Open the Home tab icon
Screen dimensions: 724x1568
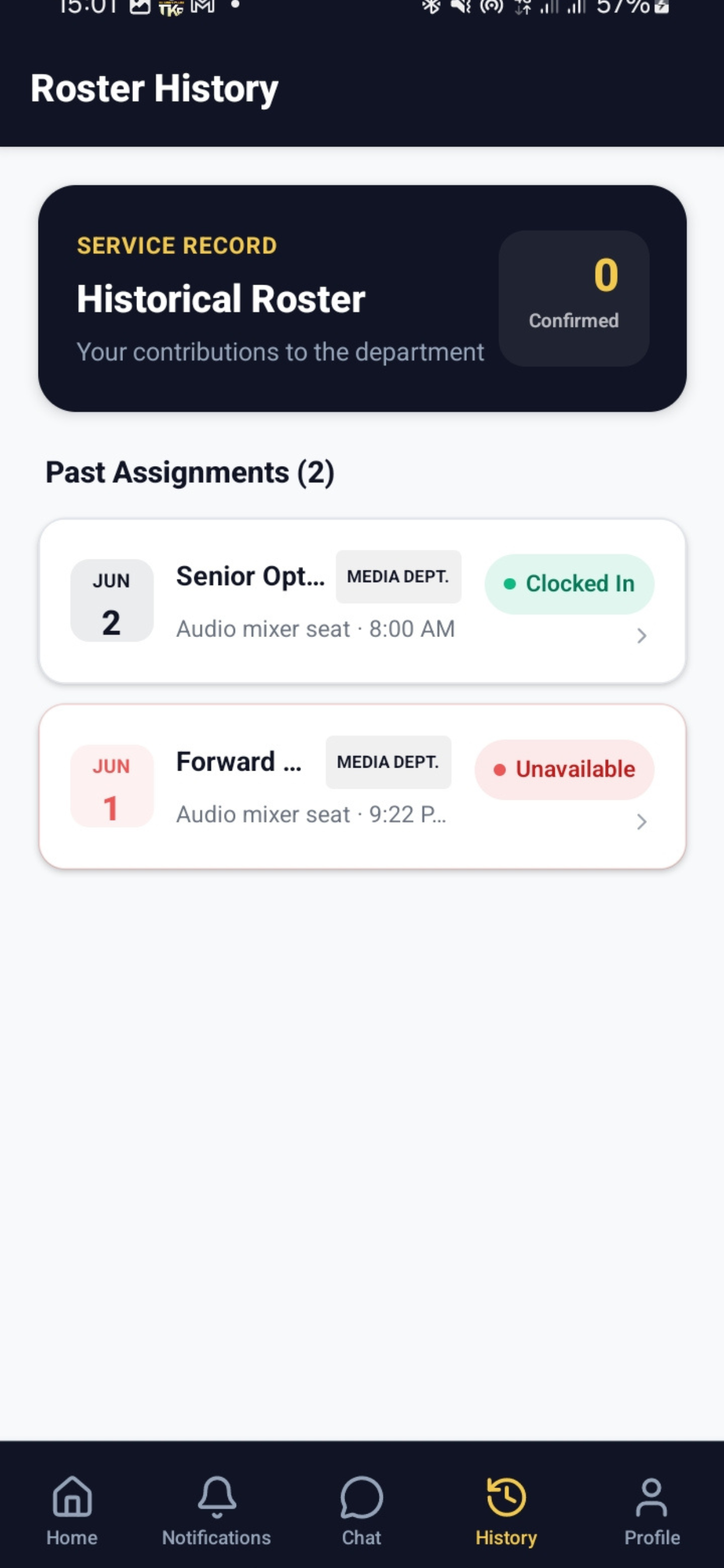pyautogui.click(x=72, y=1496)
